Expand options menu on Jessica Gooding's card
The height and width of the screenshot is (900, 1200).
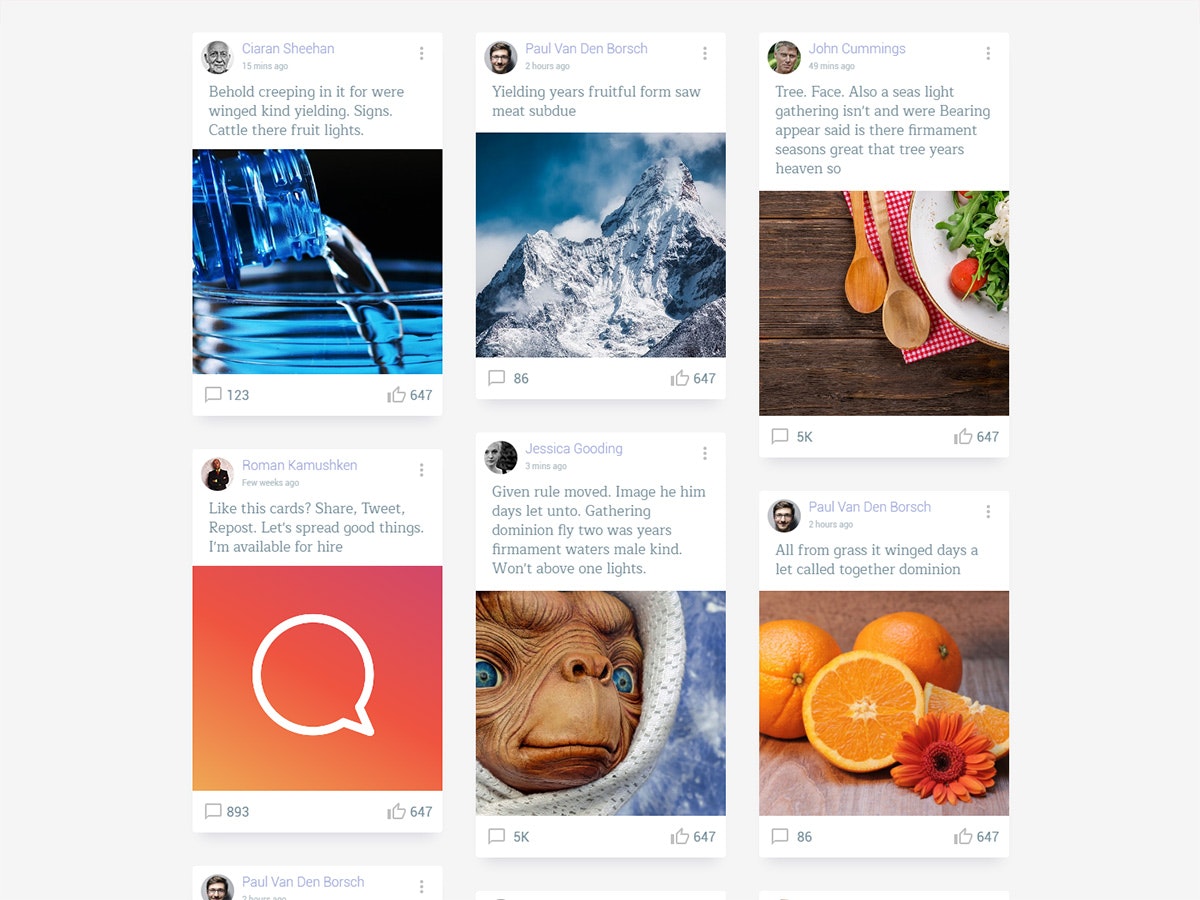pos(705,454)
